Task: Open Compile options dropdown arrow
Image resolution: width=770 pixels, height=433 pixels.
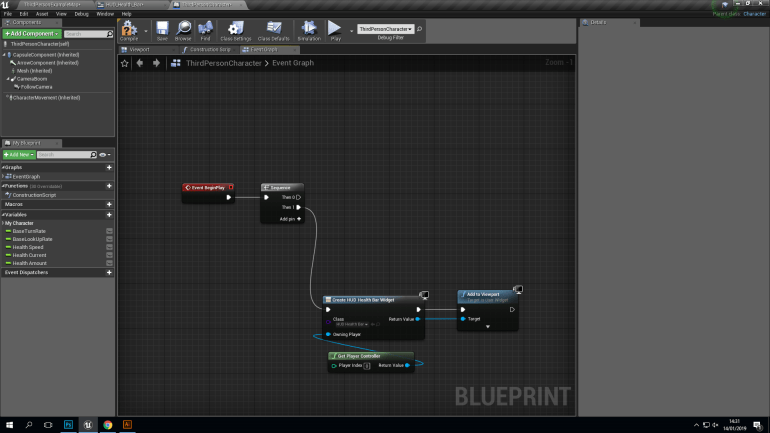Action: (x=146, y=30)
